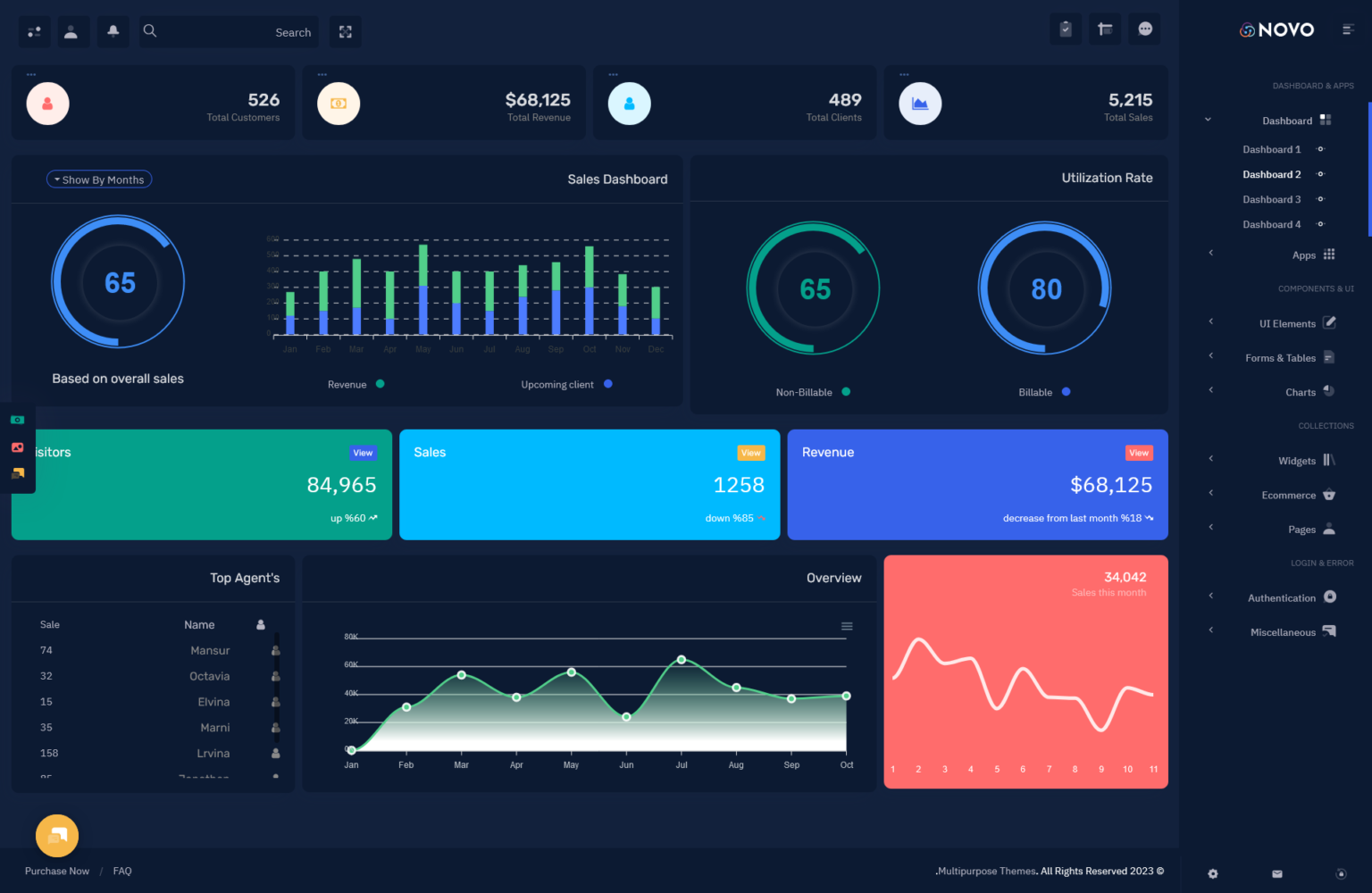Open the Show By Months dropdown
The image size is (1372, 893).
click(x=98, y=179)
